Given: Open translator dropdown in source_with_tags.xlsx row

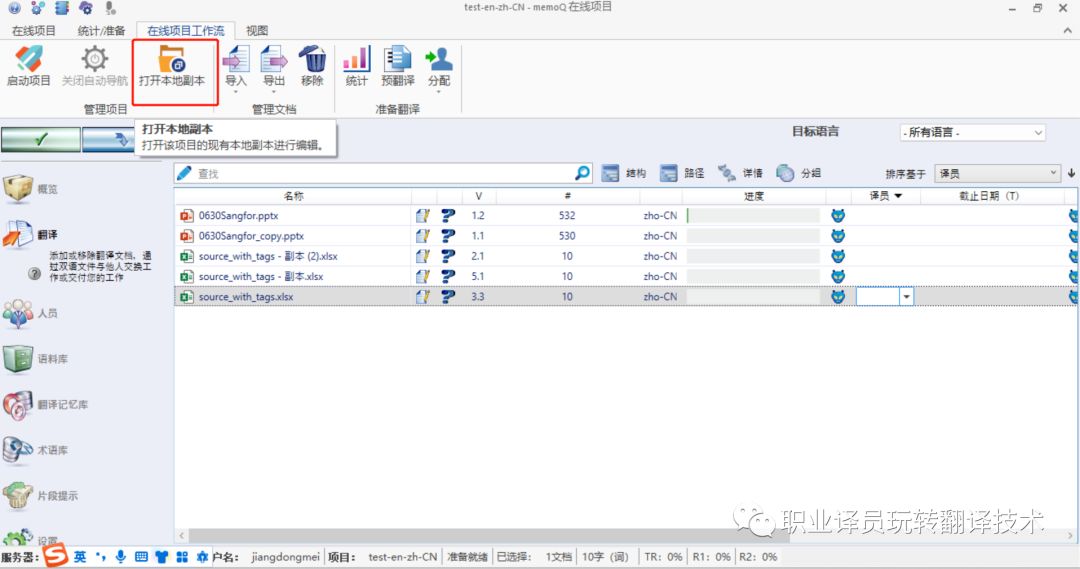Looking at the screenshot, I should point(906,297).
